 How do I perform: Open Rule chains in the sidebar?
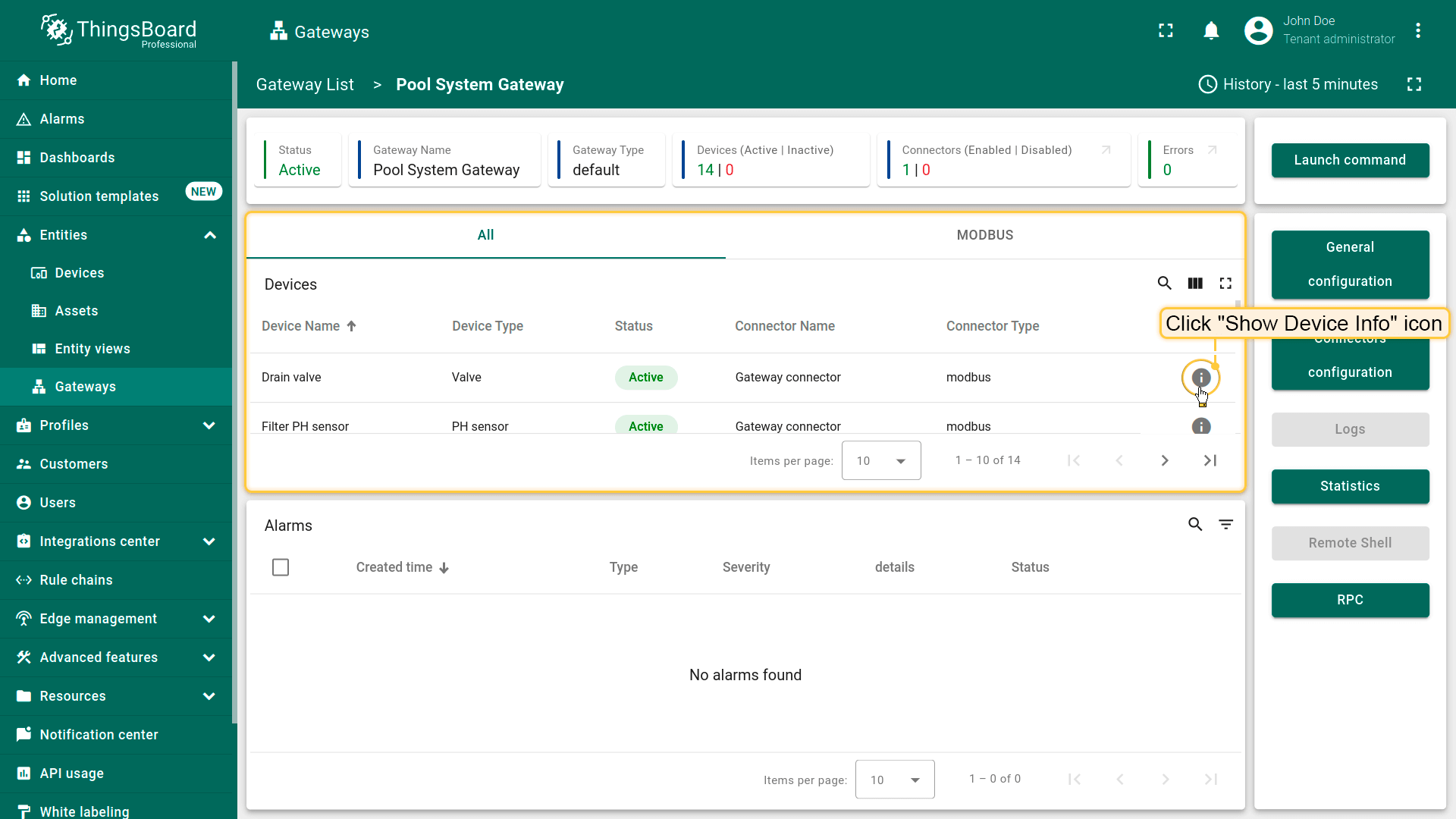coord(76,580)
